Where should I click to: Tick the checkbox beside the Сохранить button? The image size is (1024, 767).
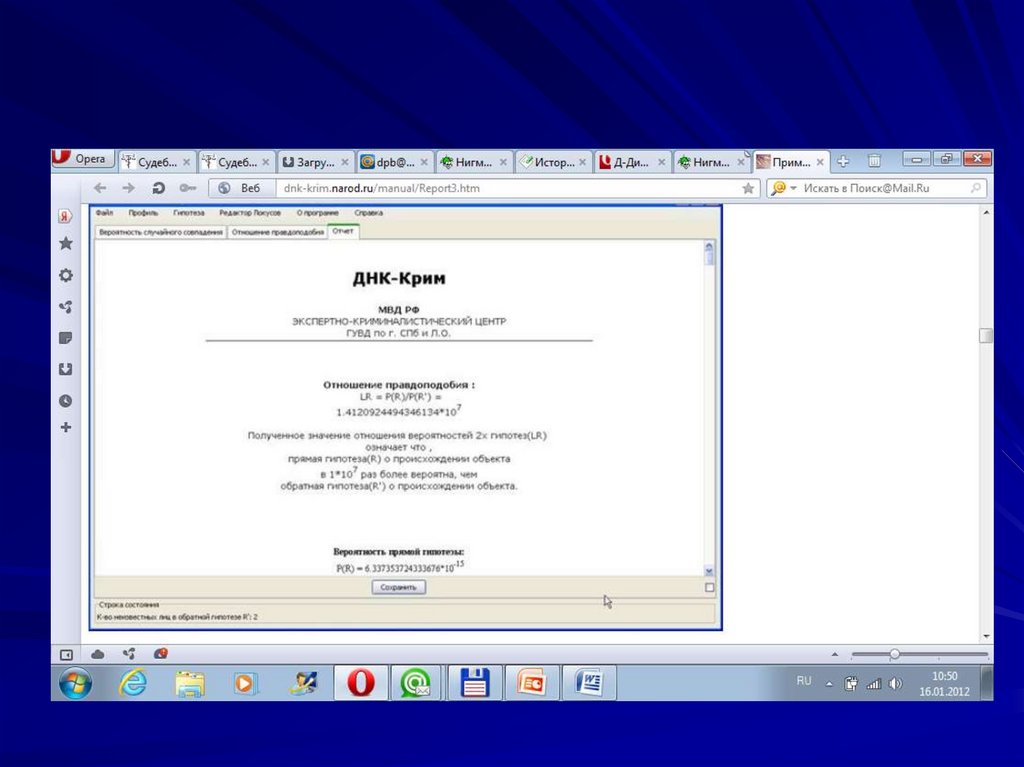(x=710, y=587)
